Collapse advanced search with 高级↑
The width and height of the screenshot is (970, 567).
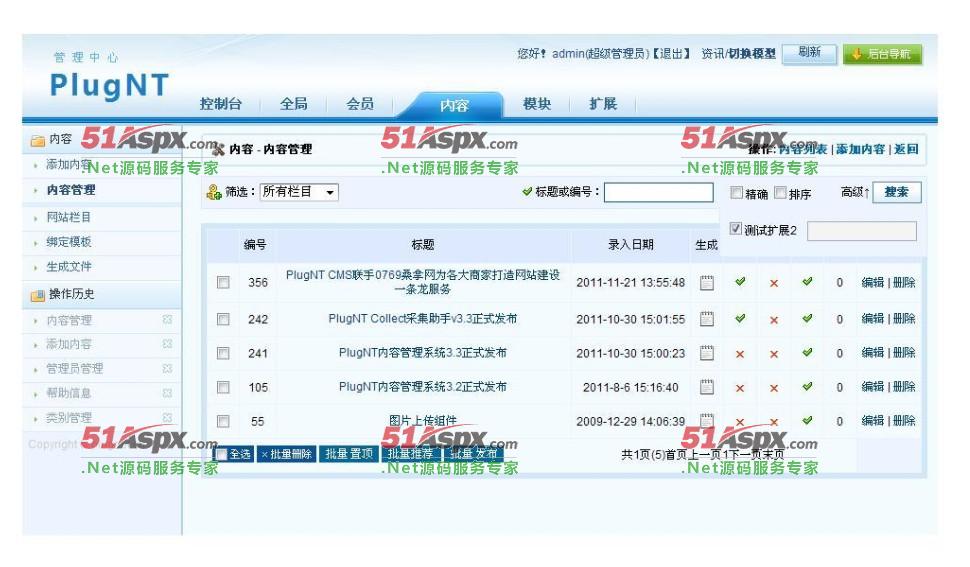[x=855, y=192]
